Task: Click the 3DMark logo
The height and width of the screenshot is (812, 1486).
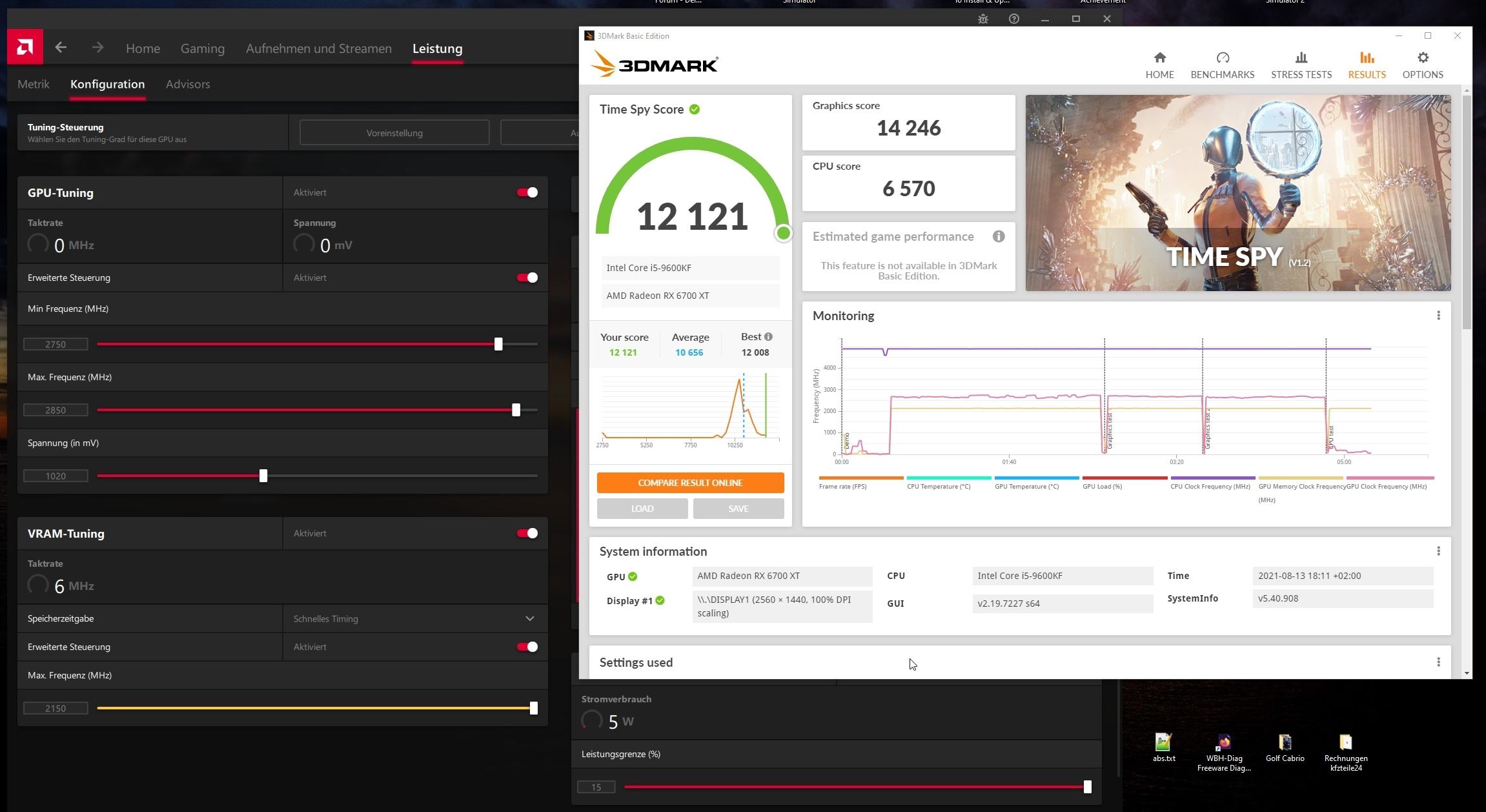Action: point(655,65)
